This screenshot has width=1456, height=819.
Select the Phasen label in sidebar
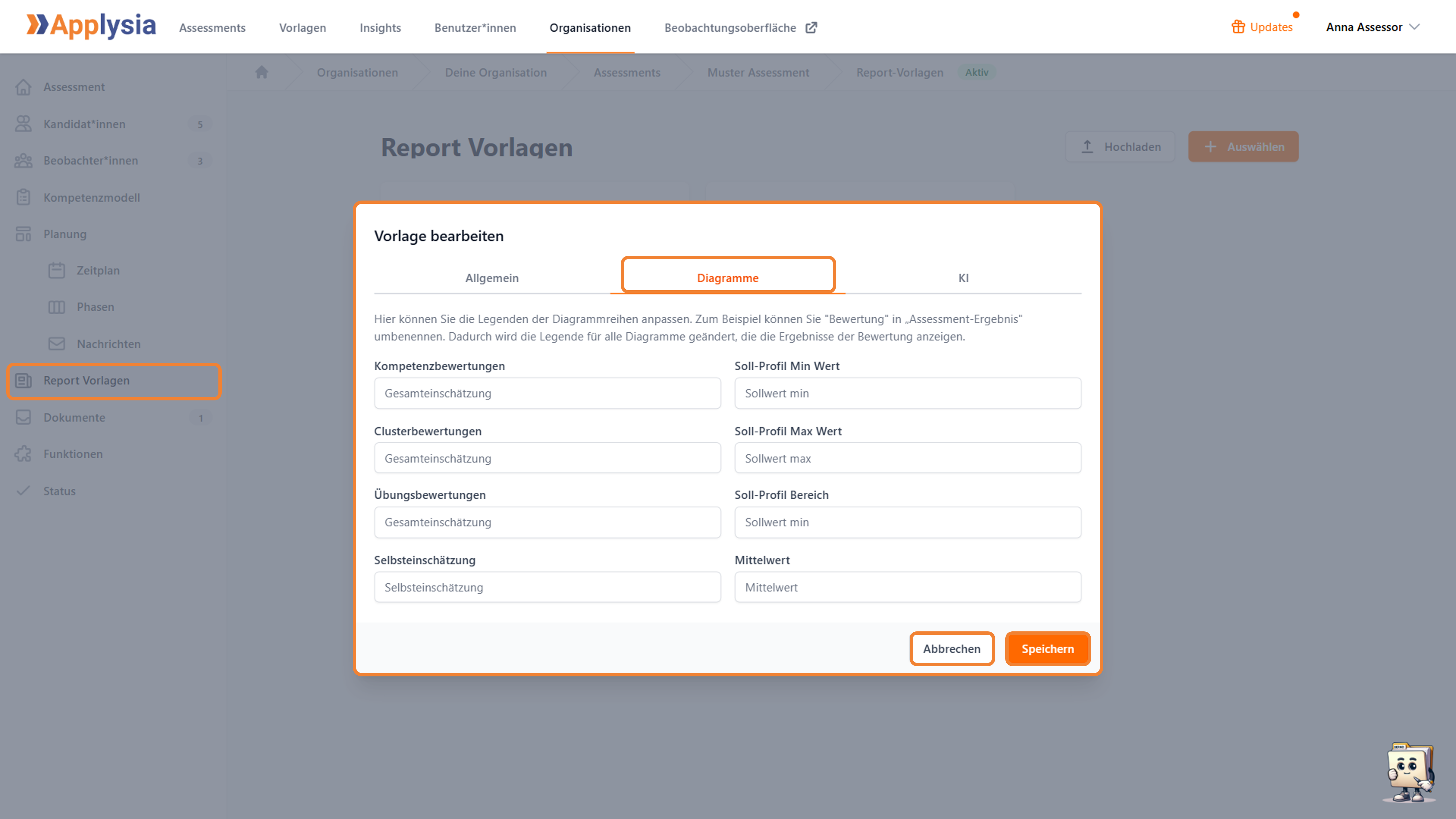(x=95, y=307)
